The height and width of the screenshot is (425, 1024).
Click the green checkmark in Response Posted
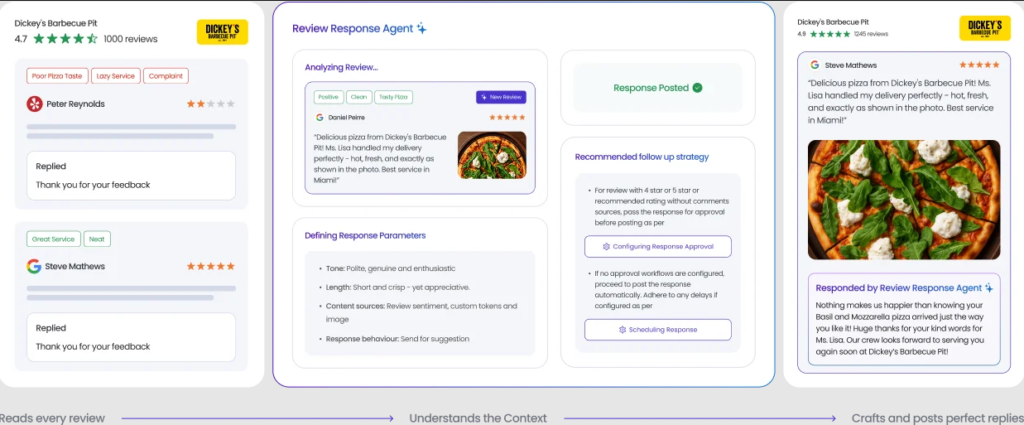coord(697,88)
